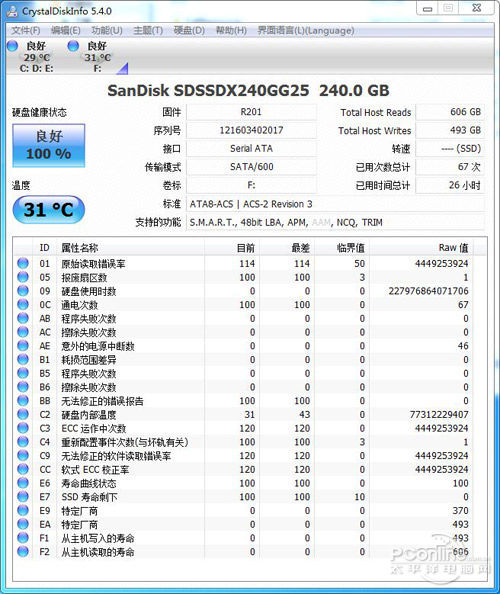500x594 pixels.
Task: Click the CrystalDiskInfo title bar app icon
Action: (12, 11)
